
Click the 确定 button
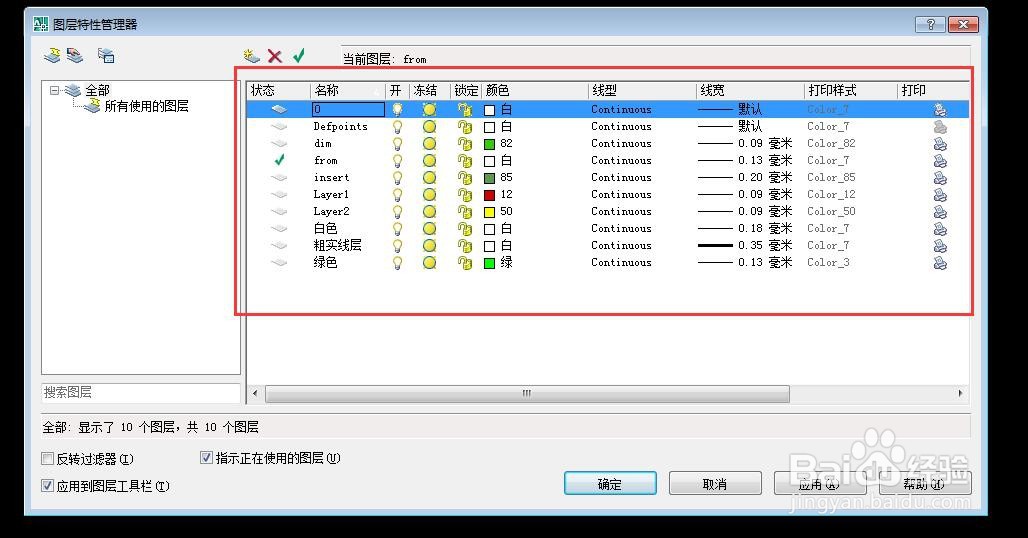point(610,484)
